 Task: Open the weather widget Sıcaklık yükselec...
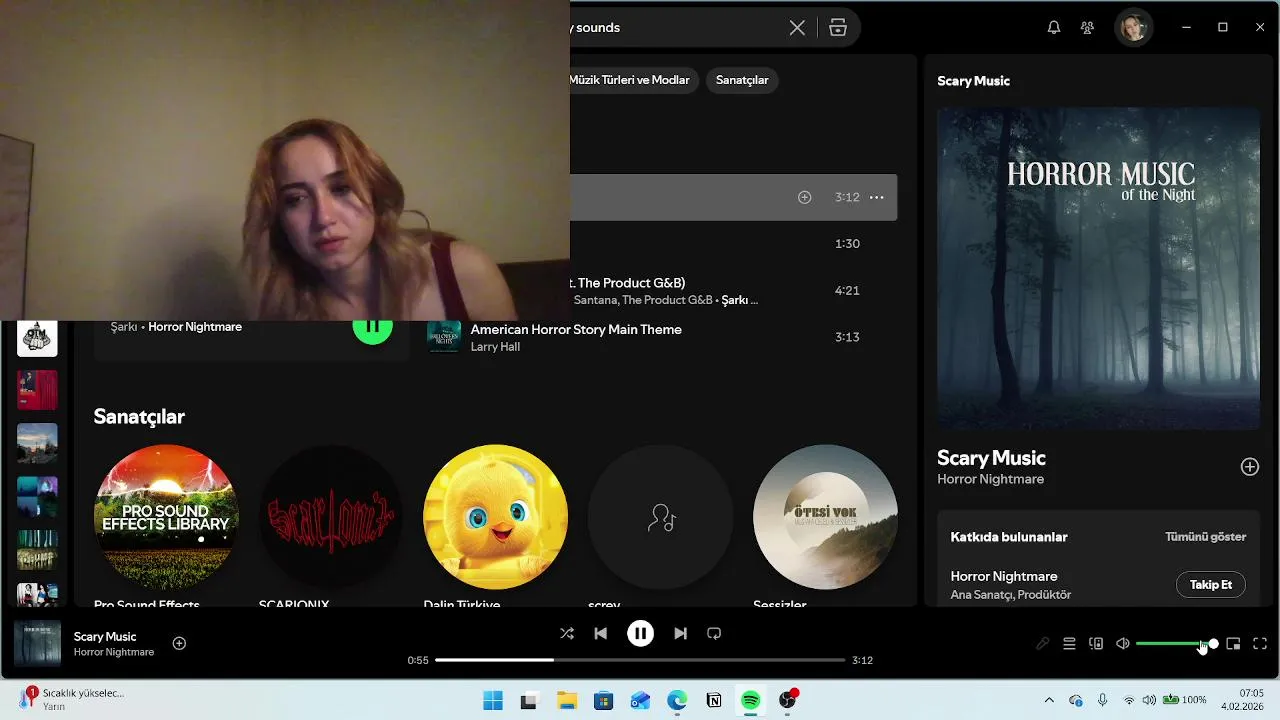coord(72,699)
